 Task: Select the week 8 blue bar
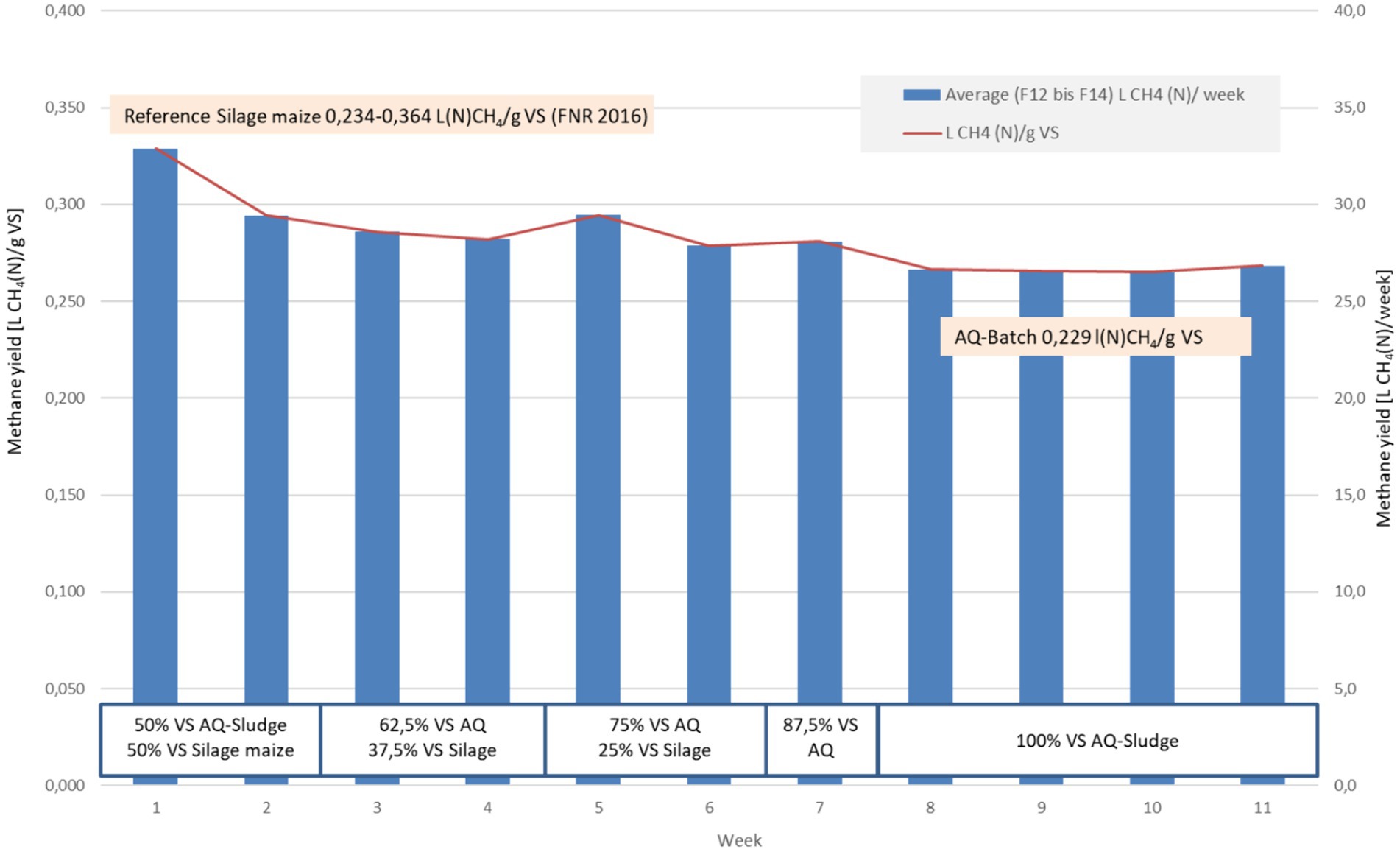pyautogui.click(x=930, y=527)
